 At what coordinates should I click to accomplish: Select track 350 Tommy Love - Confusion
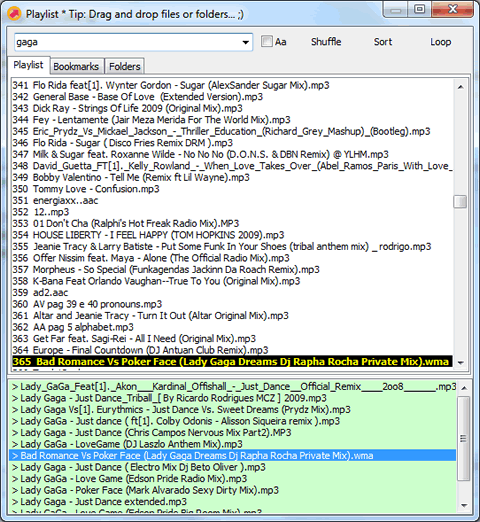point(232,189)
